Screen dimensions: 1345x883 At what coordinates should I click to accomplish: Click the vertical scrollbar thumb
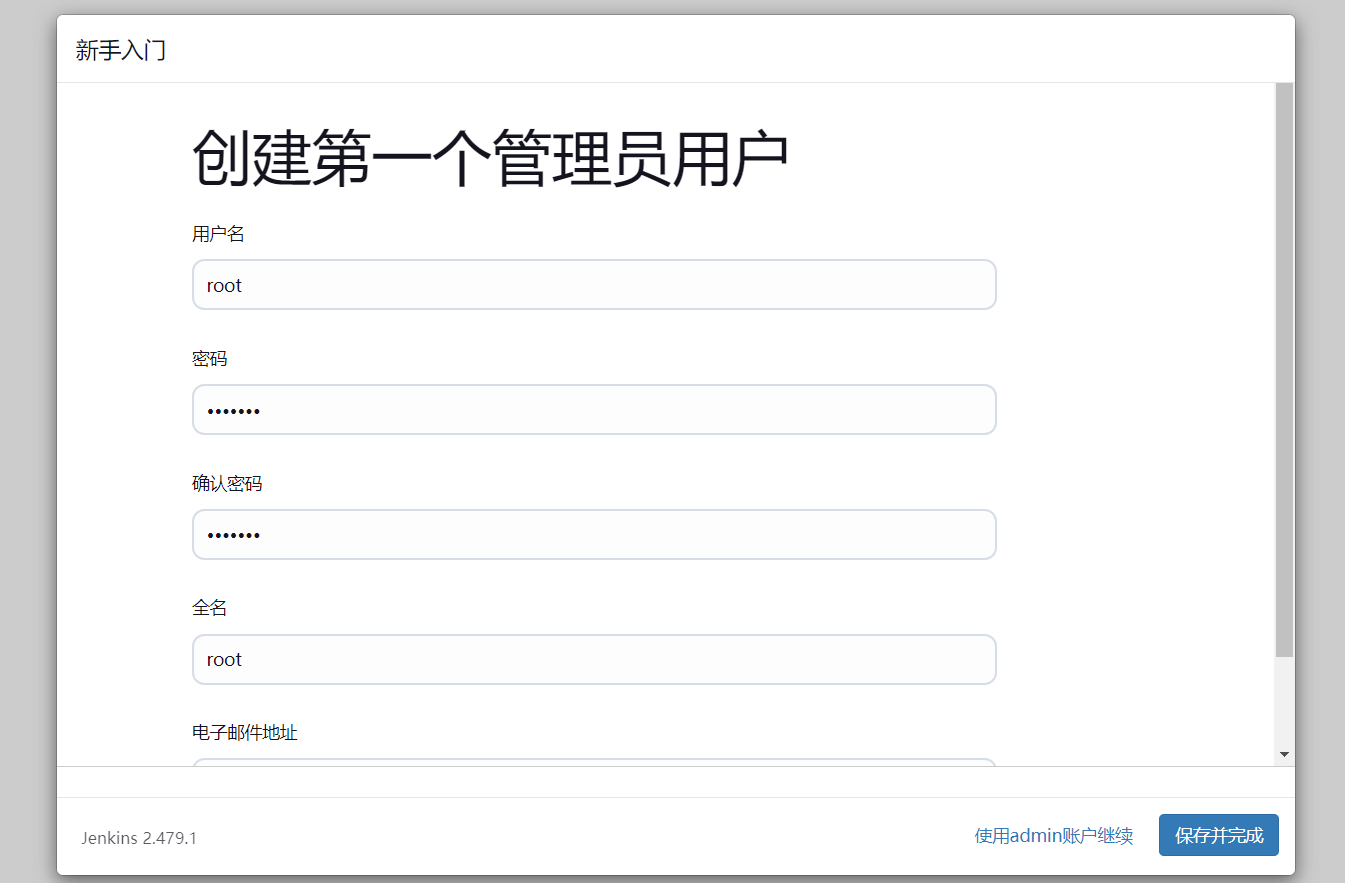1285,370
